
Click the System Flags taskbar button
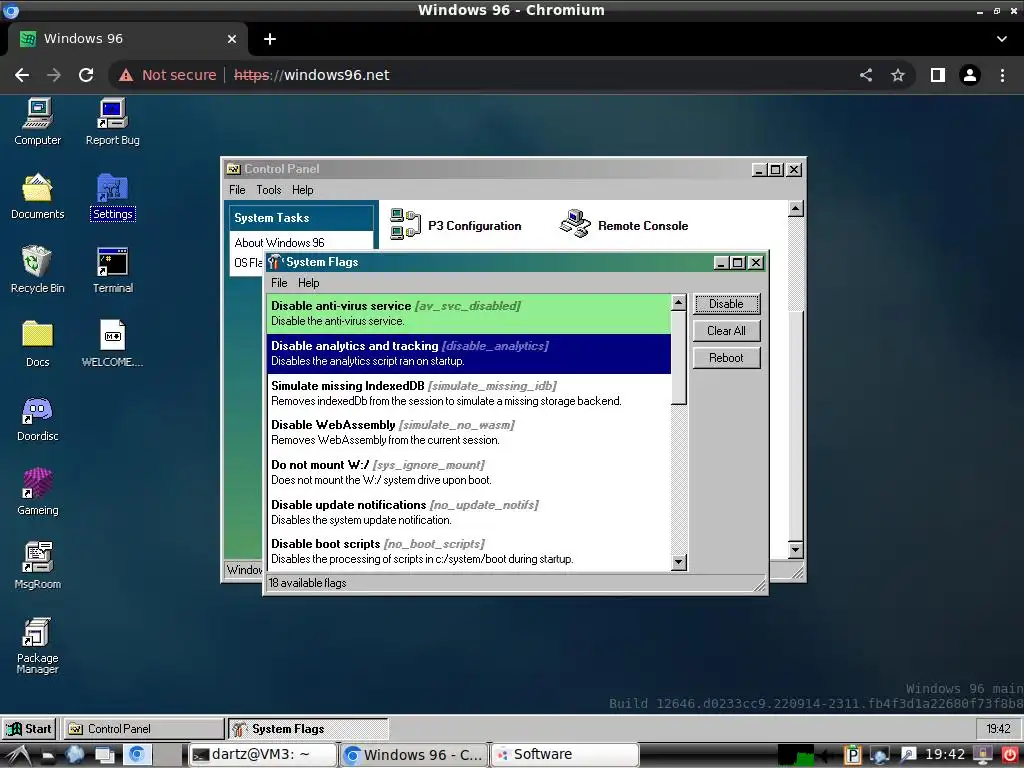pos(308,729)
